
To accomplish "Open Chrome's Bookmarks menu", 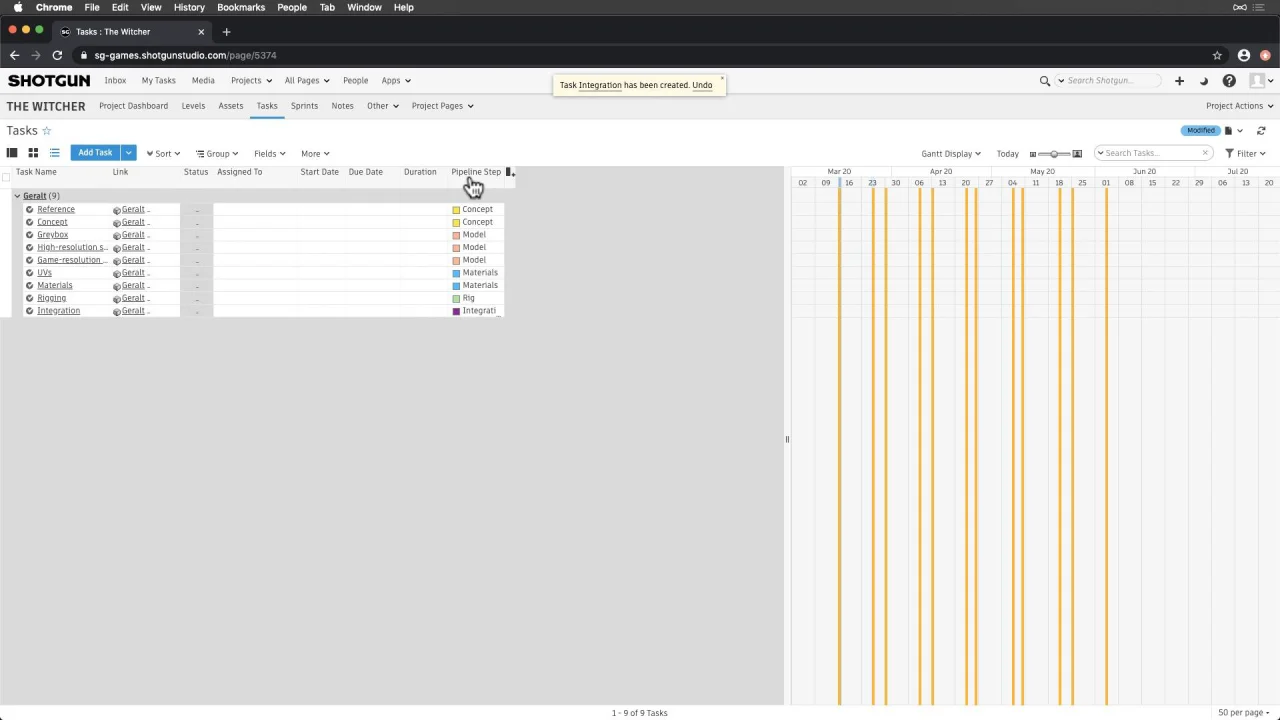I will pos(241,7).
